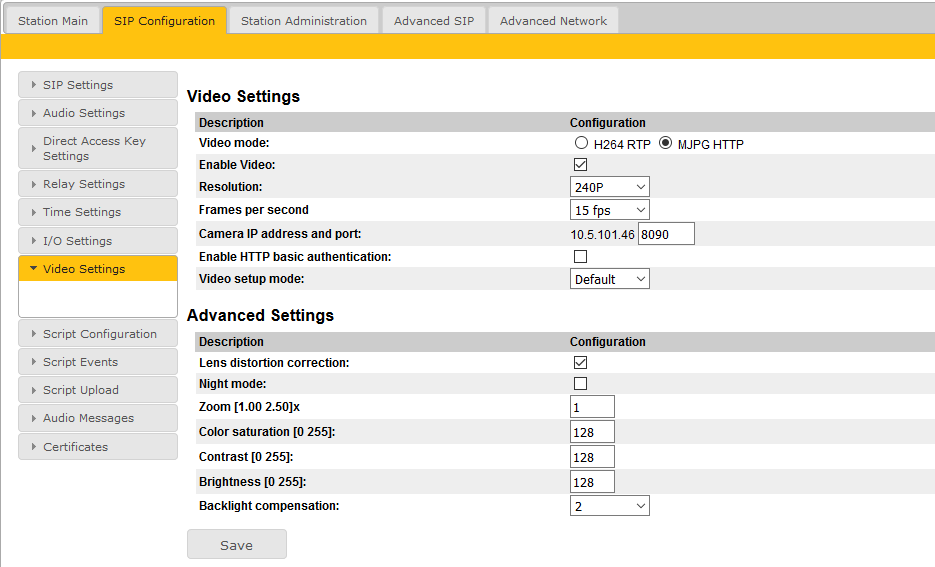Go to the Station Administration tab

[x=304, y=21]
